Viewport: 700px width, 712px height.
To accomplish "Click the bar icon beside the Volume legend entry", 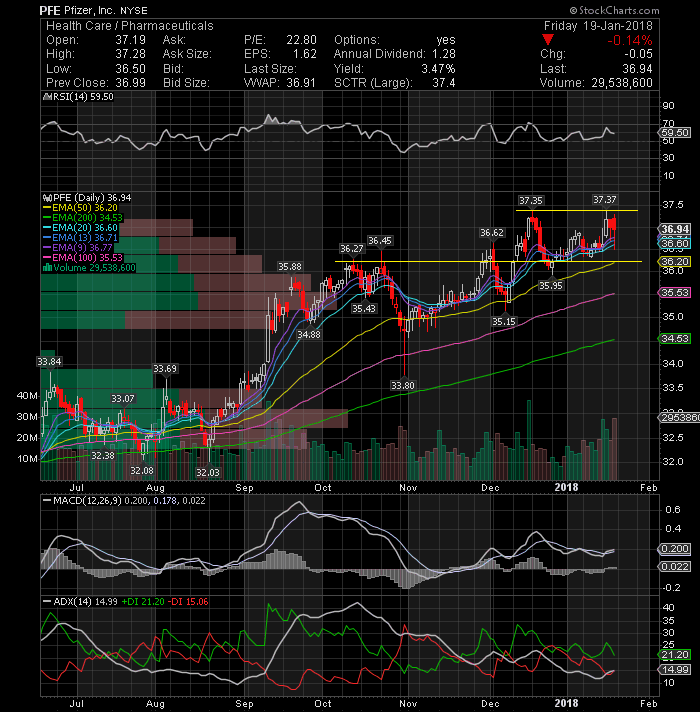I will point(47,267).
